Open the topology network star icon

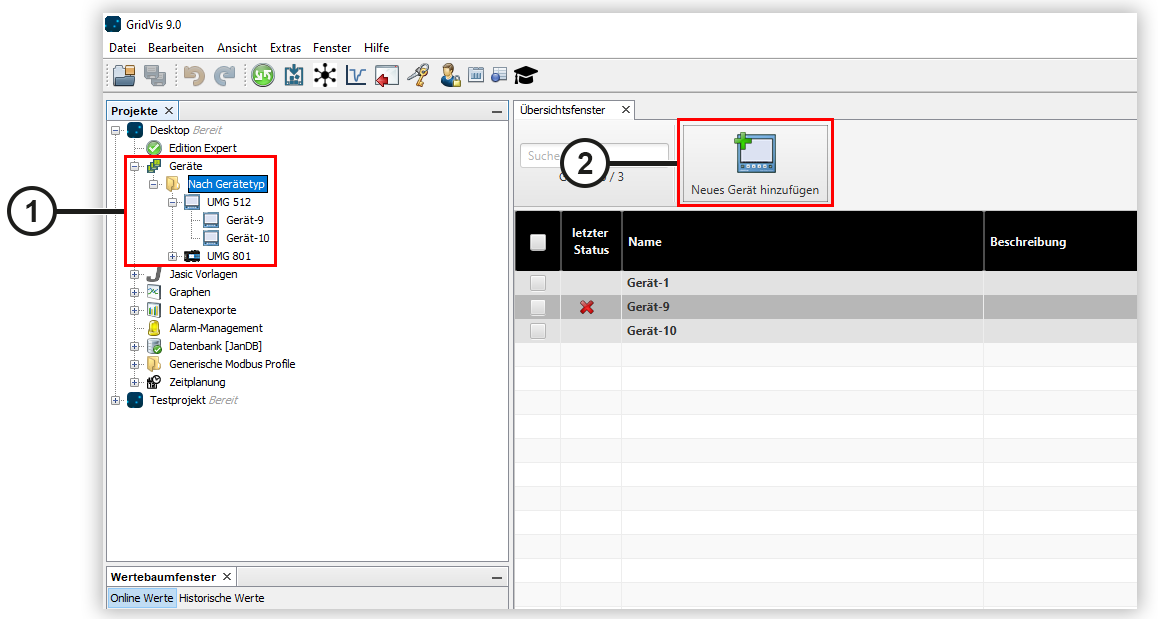(x=324, y=75)
